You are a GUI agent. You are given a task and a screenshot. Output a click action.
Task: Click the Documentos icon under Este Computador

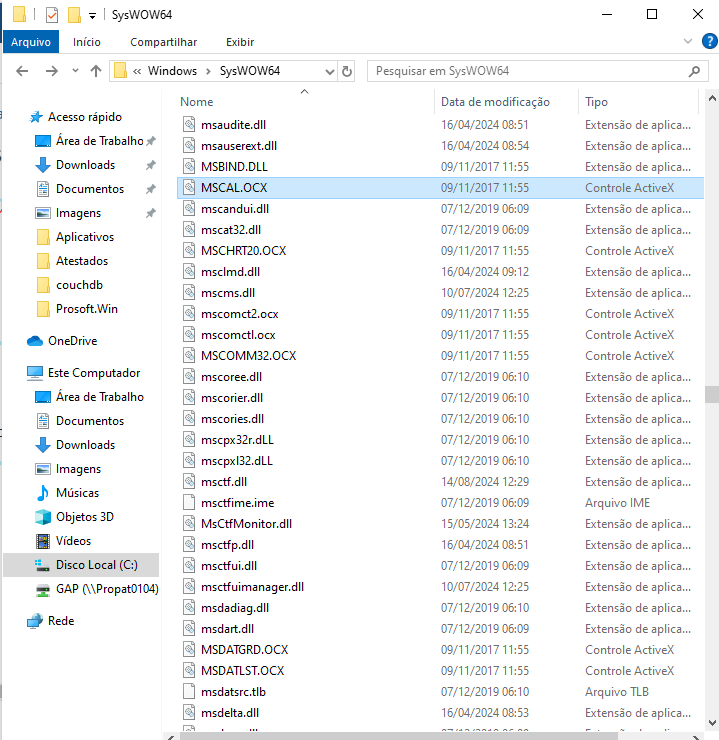[43, 420]
